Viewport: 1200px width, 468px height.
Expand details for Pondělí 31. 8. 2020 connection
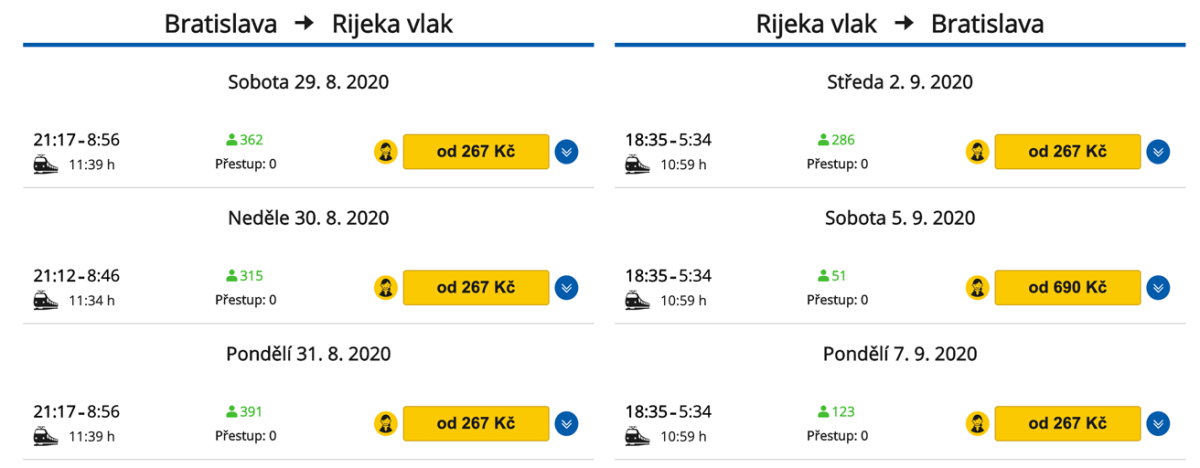tap(567, 424)
